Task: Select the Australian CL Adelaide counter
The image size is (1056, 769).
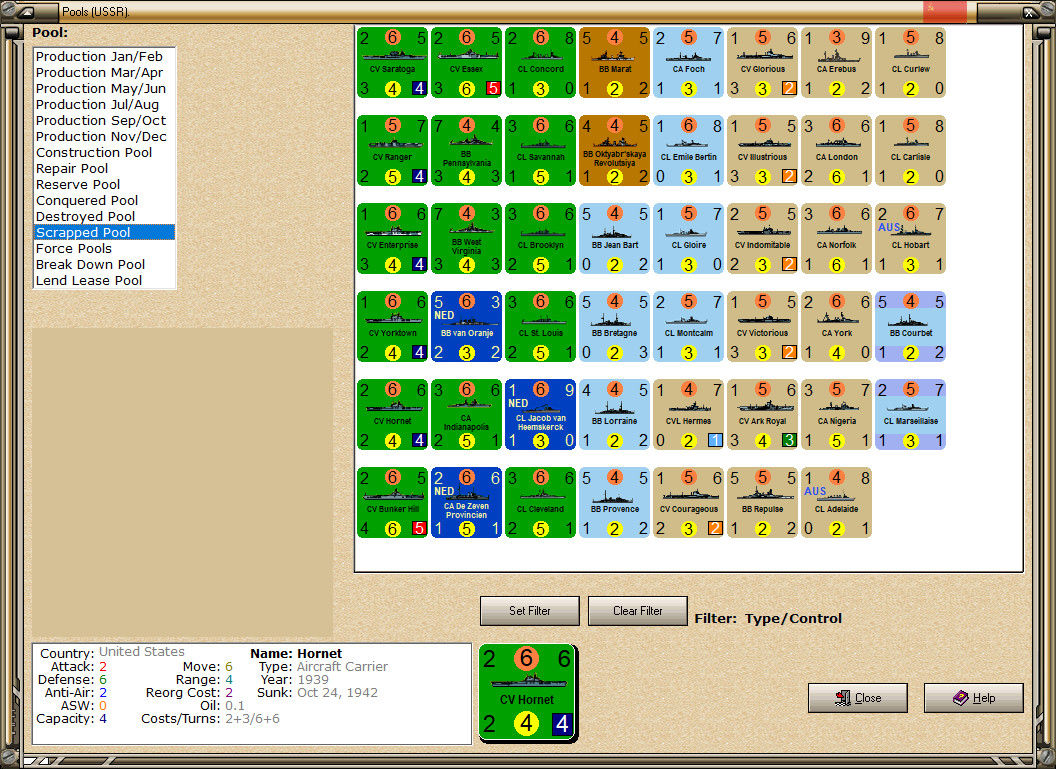Action: pos(836,503)
